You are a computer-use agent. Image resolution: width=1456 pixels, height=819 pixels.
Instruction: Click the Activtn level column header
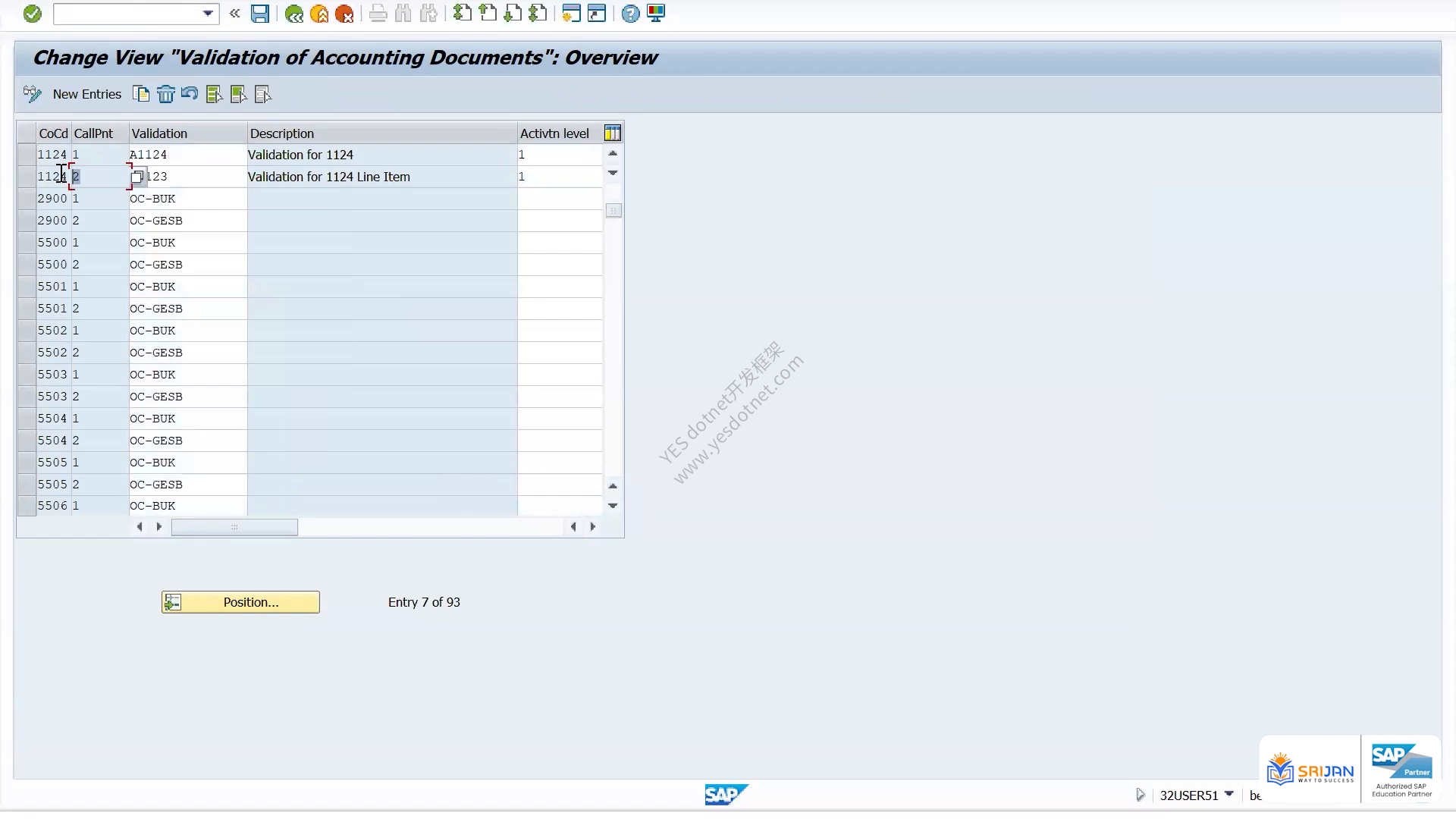(x=560, y=133)
